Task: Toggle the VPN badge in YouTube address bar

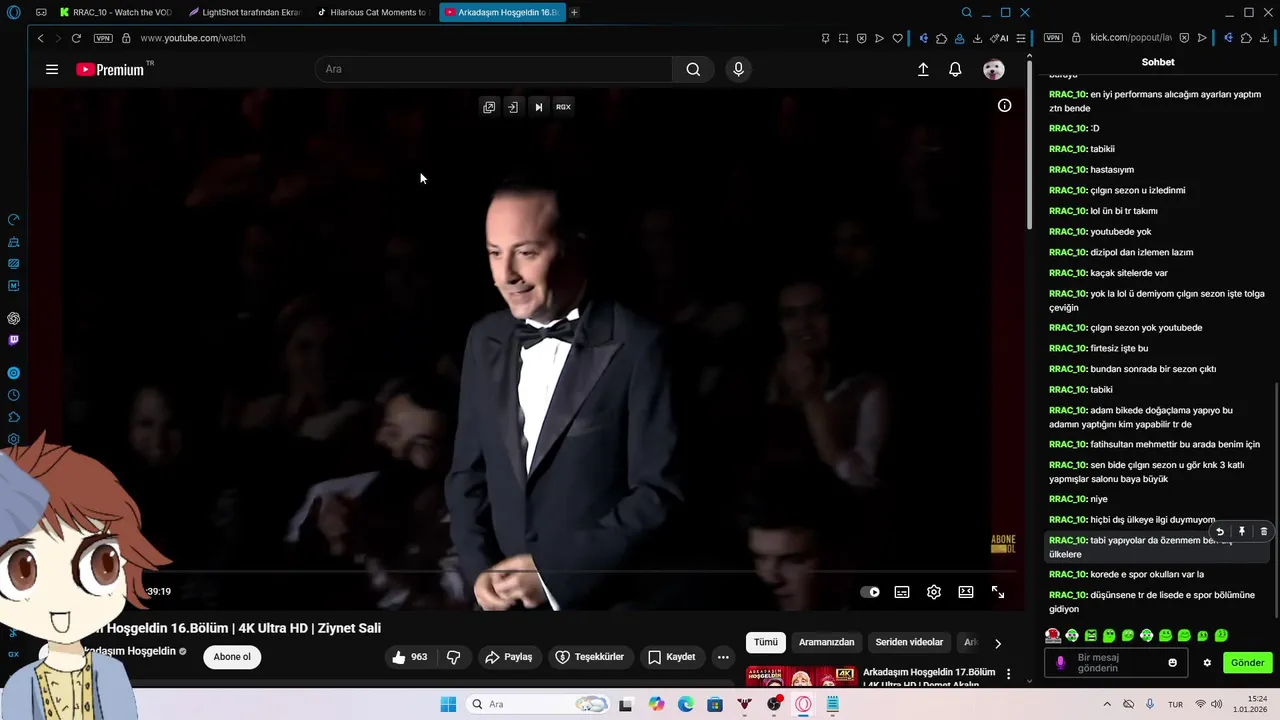Action: (103, 38)
